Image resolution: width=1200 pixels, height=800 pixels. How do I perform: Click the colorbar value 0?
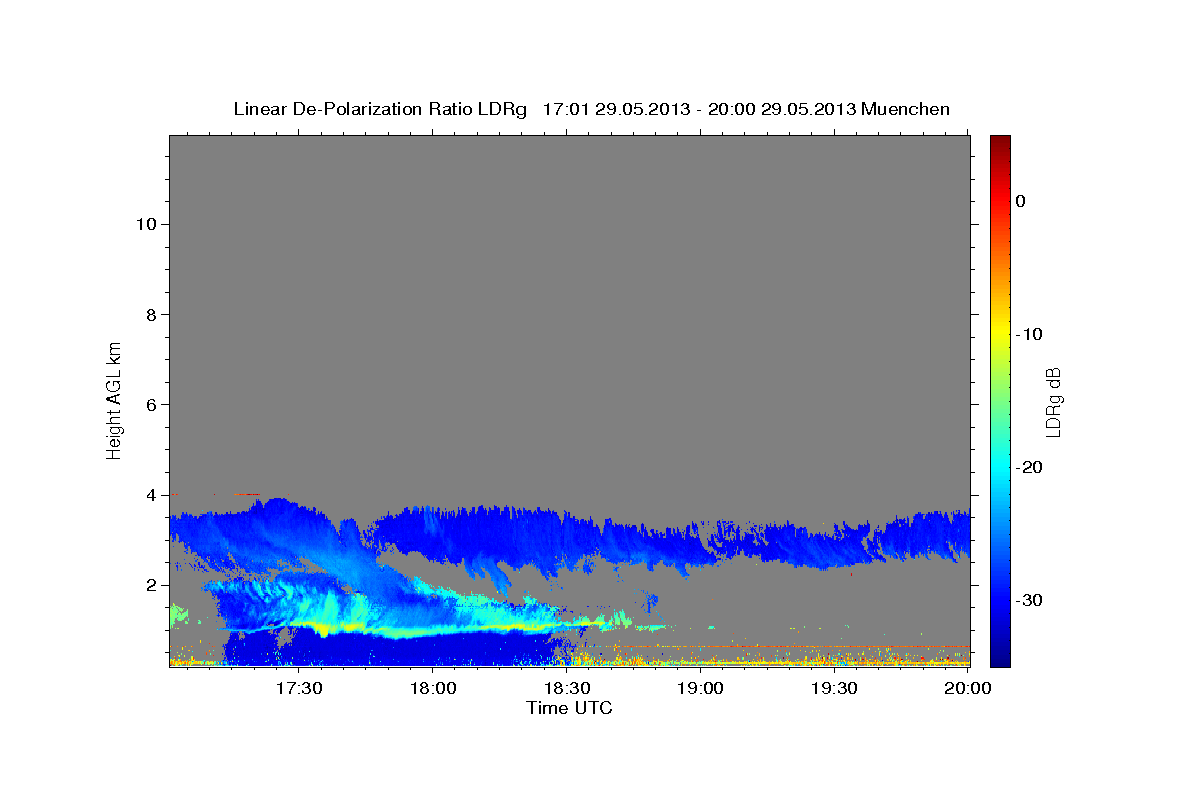(x=1021, y=201)
